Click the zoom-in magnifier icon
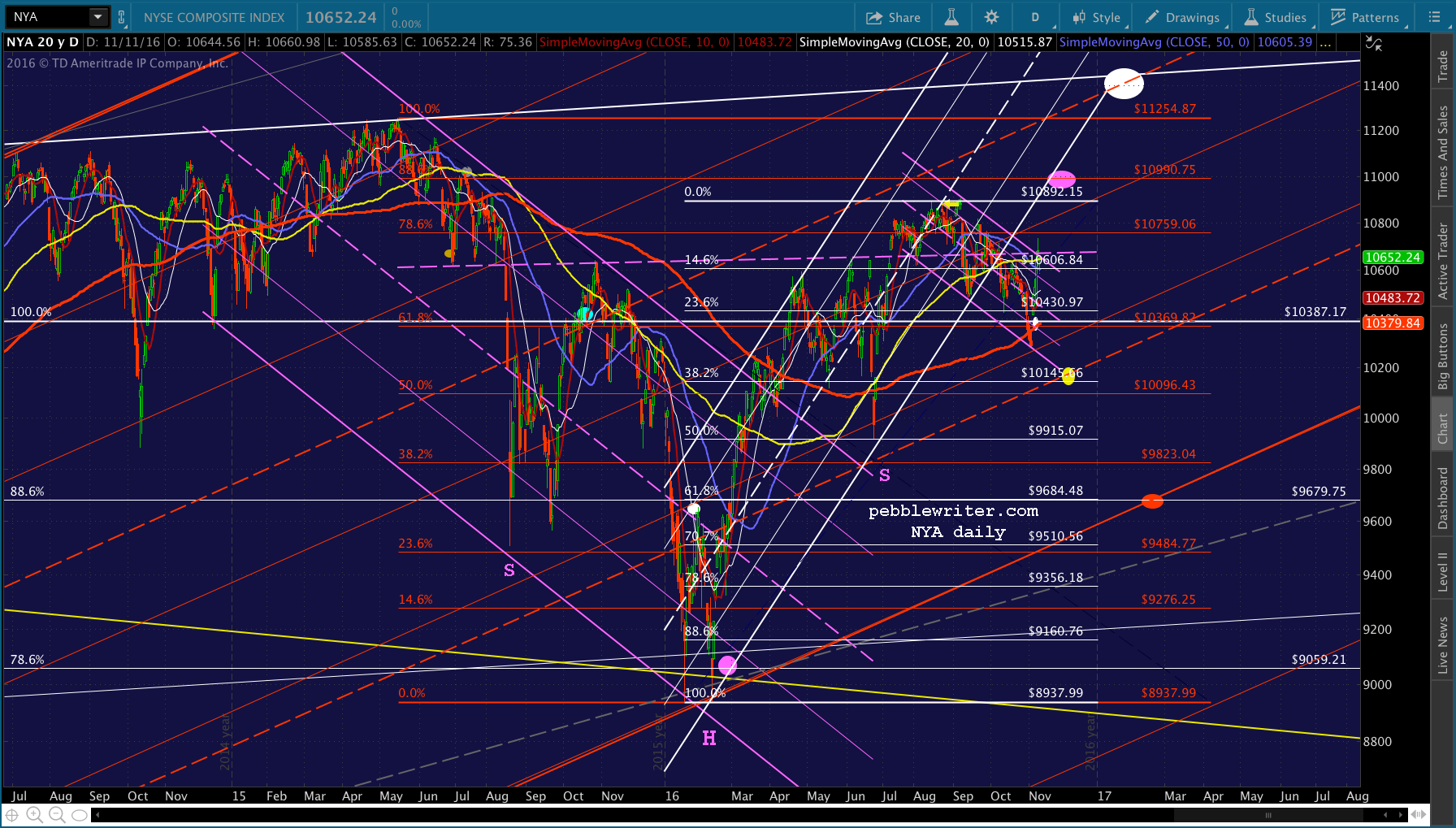1456x828 pixels. pyautogui.click(x=34, y=814)
